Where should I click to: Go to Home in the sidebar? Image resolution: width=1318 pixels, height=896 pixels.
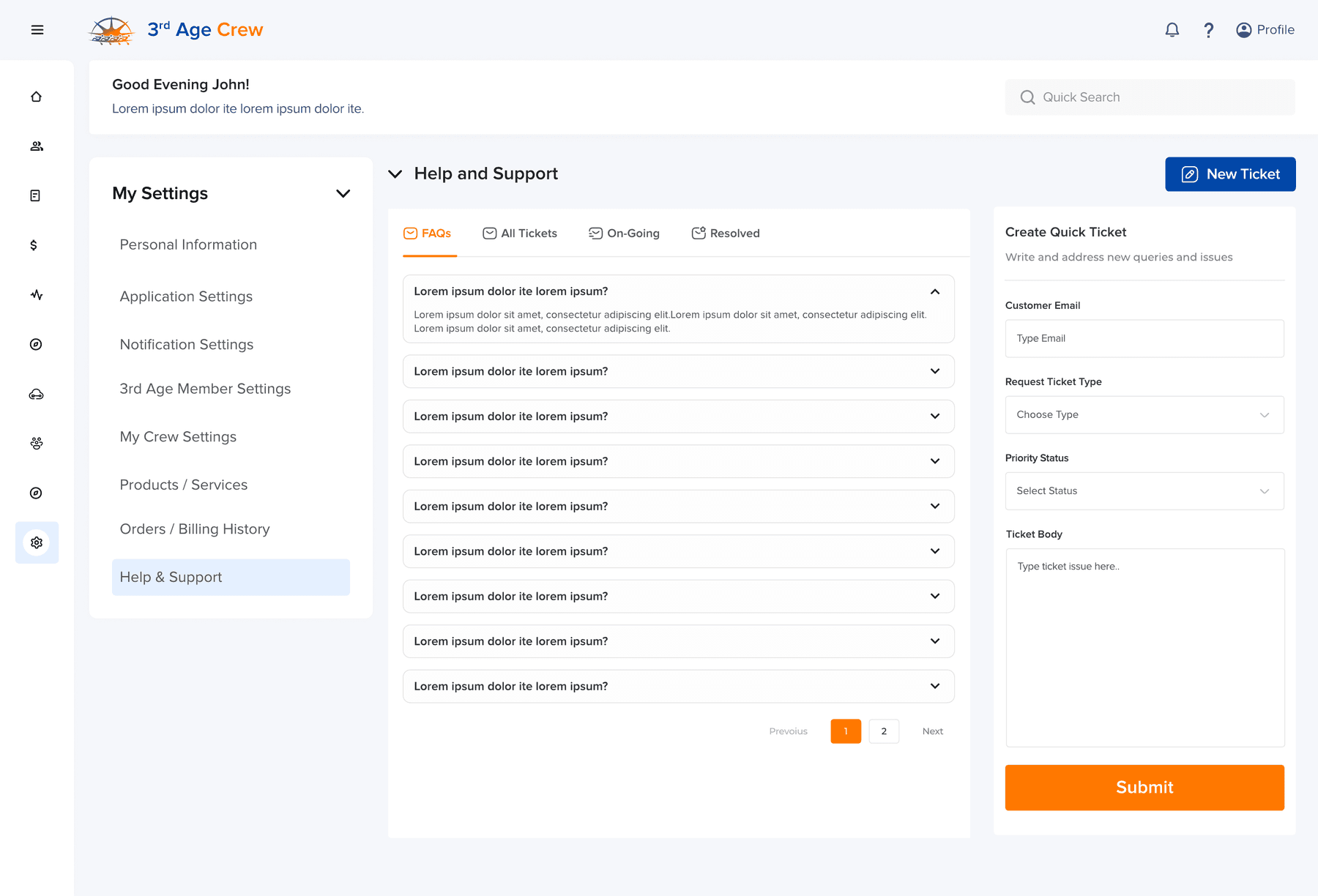coord(36,97)
